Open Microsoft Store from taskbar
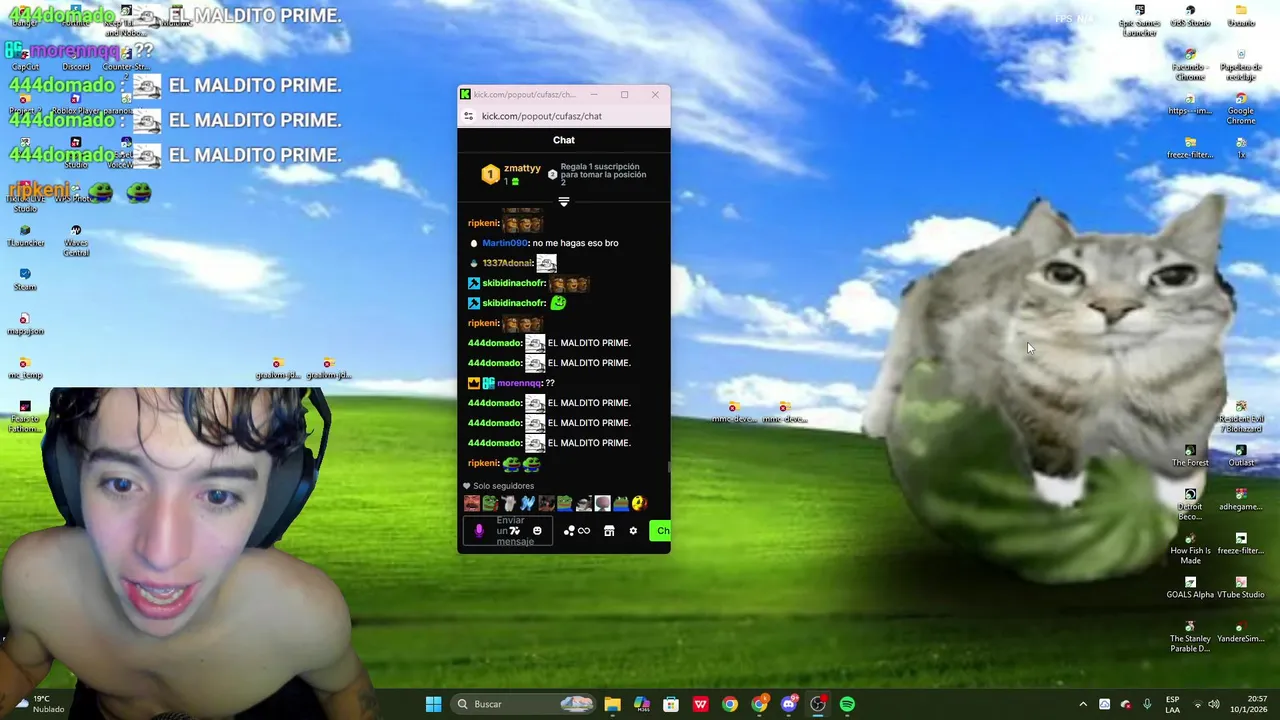This screenshot has width=1280, height=720. [671, 704]
